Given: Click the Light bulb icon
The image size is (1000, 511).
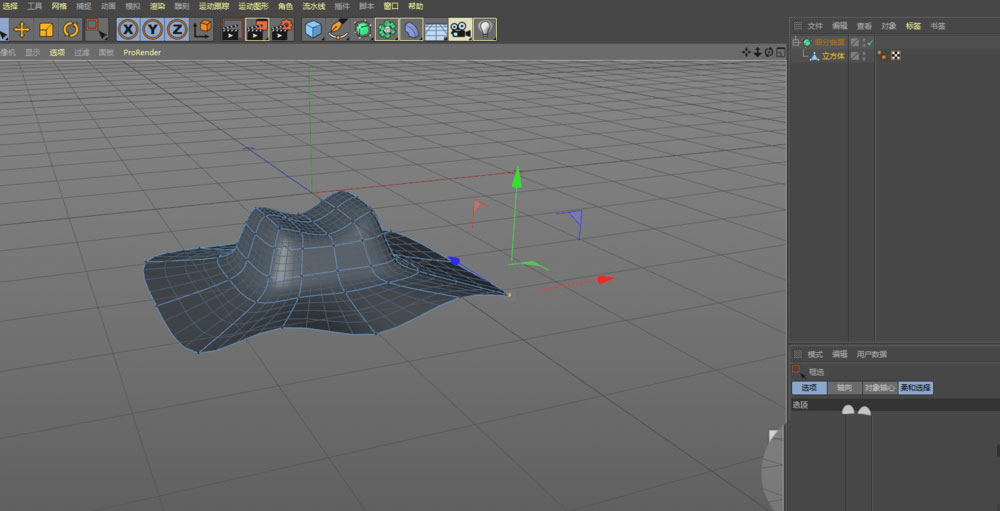Looking at the screenshot, I should [x=485, y=29].
